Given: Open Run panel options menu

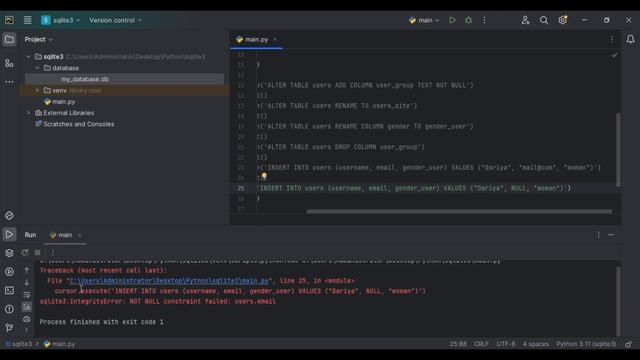Looking at the screenshot, I should click(x=598, y=235).
